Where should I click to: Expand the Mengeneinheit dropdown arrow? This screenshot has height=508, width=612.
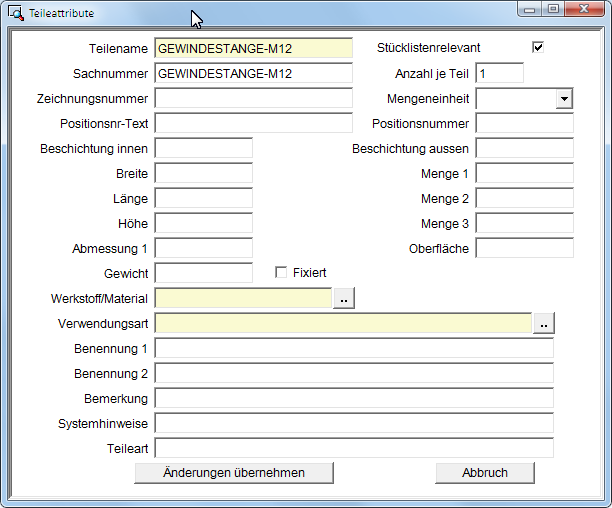[564, 99]
